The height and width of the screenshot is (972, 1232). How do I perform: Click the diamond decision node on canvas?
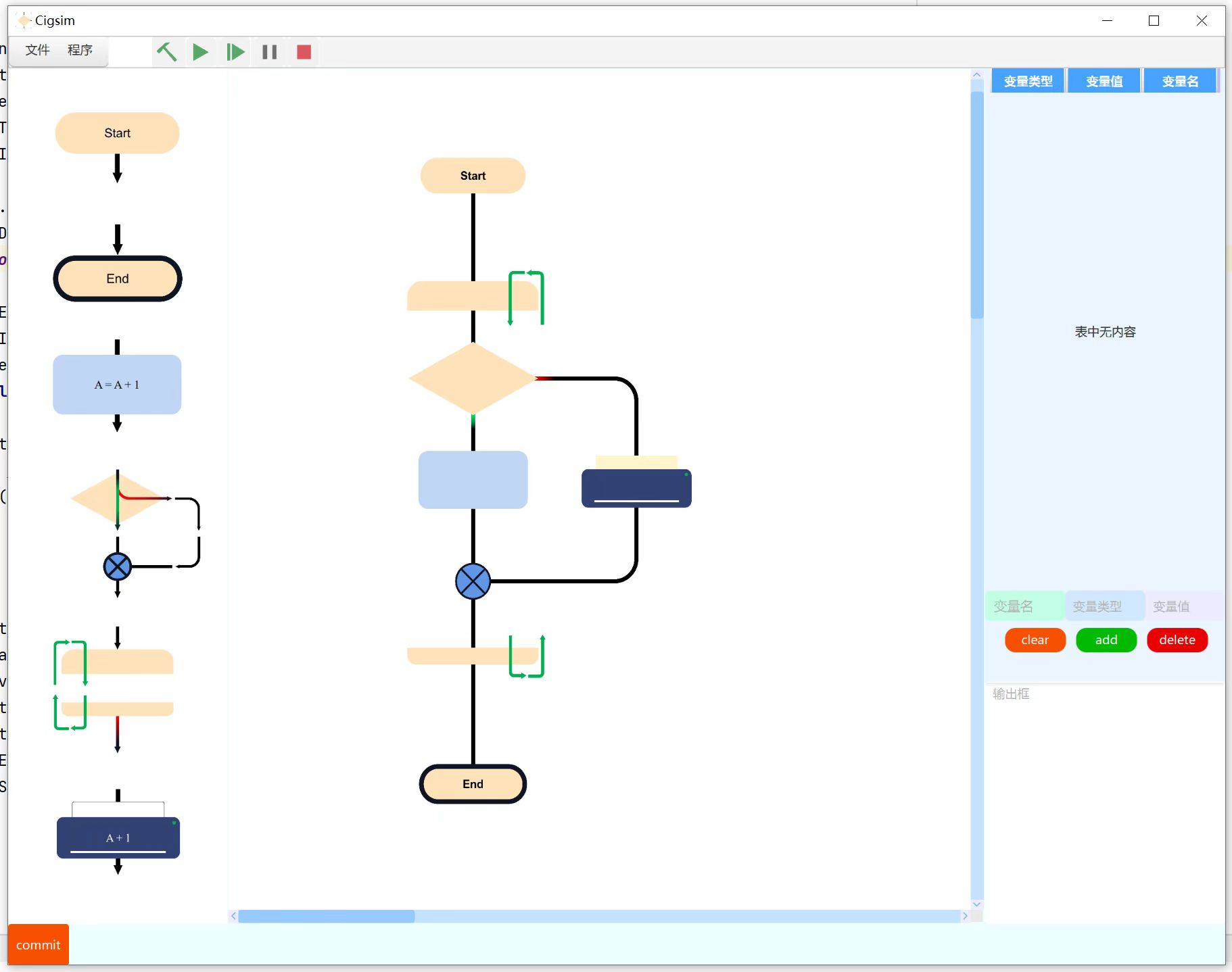tap(473, 379)
